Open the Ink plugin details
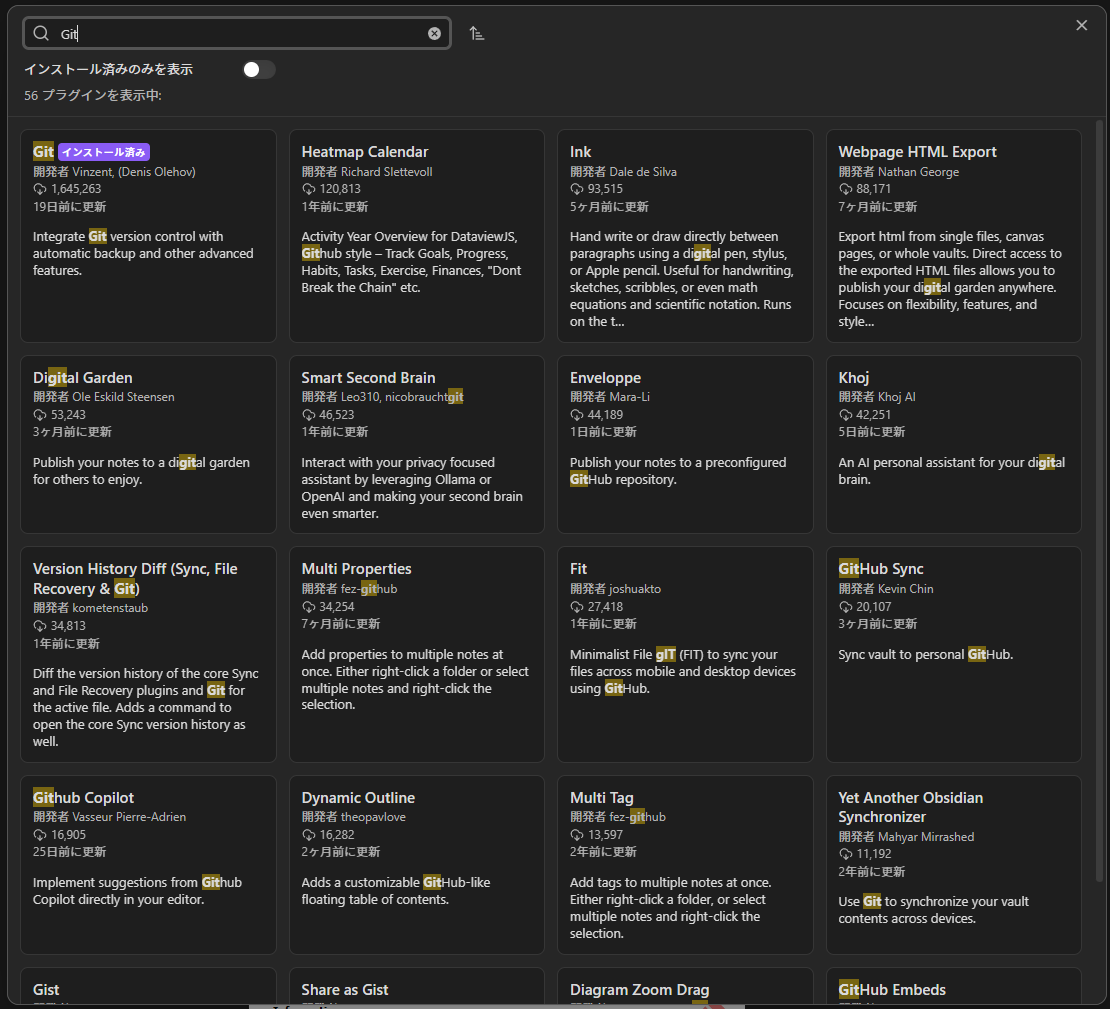 coord(684,235)
